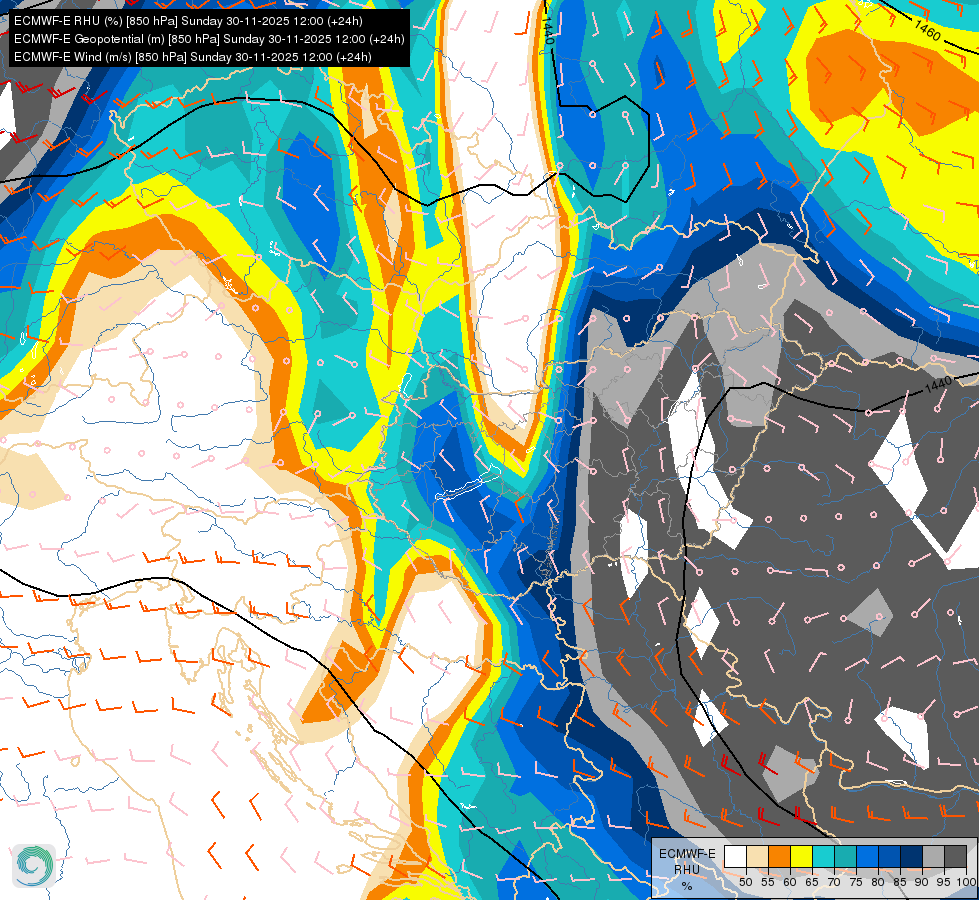The width and height of the screenshot is (979, 900).
Task: Click the legend value 75
Action: click(x=856, y=882)
